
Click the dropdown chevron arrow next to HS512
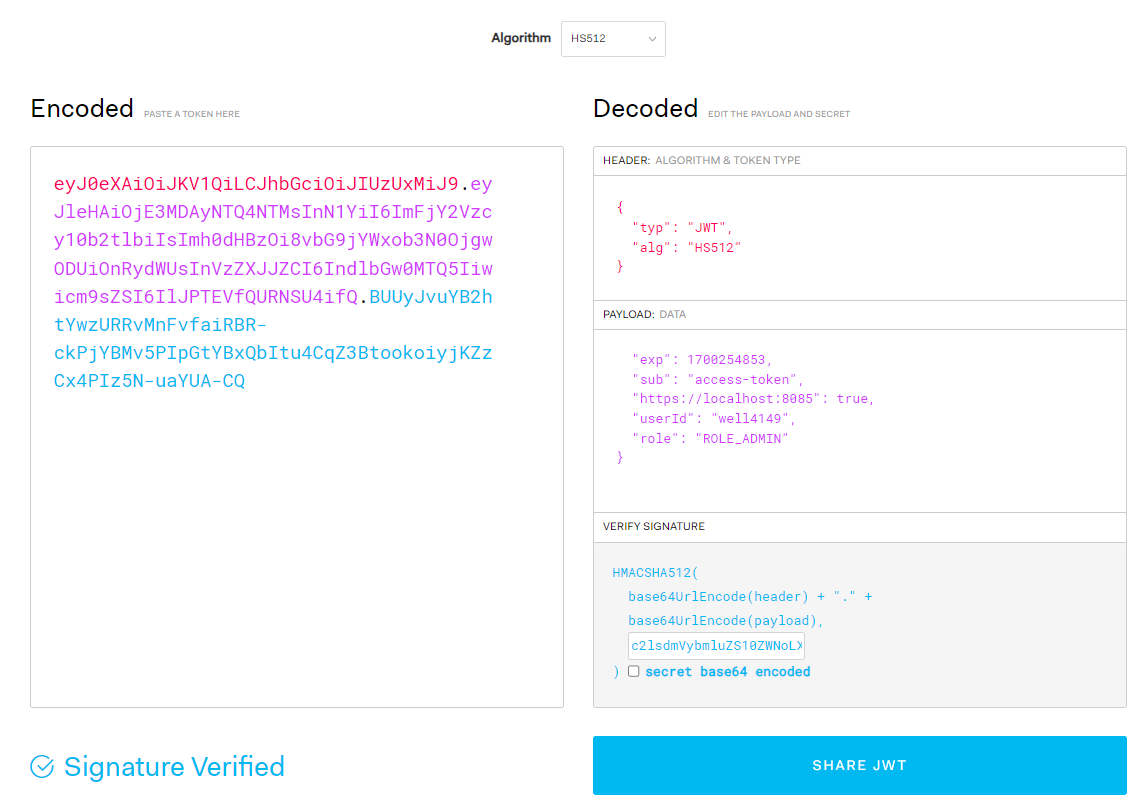(652, 39)
